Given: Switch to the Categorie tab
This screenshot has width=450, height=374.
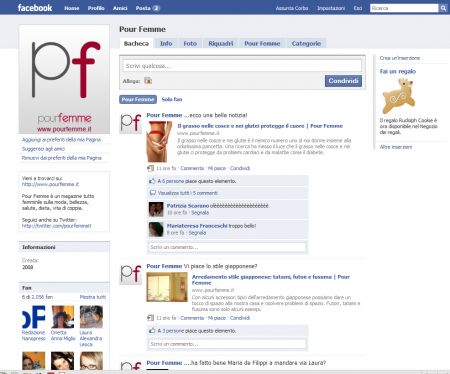Looking at the screenshot, I should (x=306, y=43).
